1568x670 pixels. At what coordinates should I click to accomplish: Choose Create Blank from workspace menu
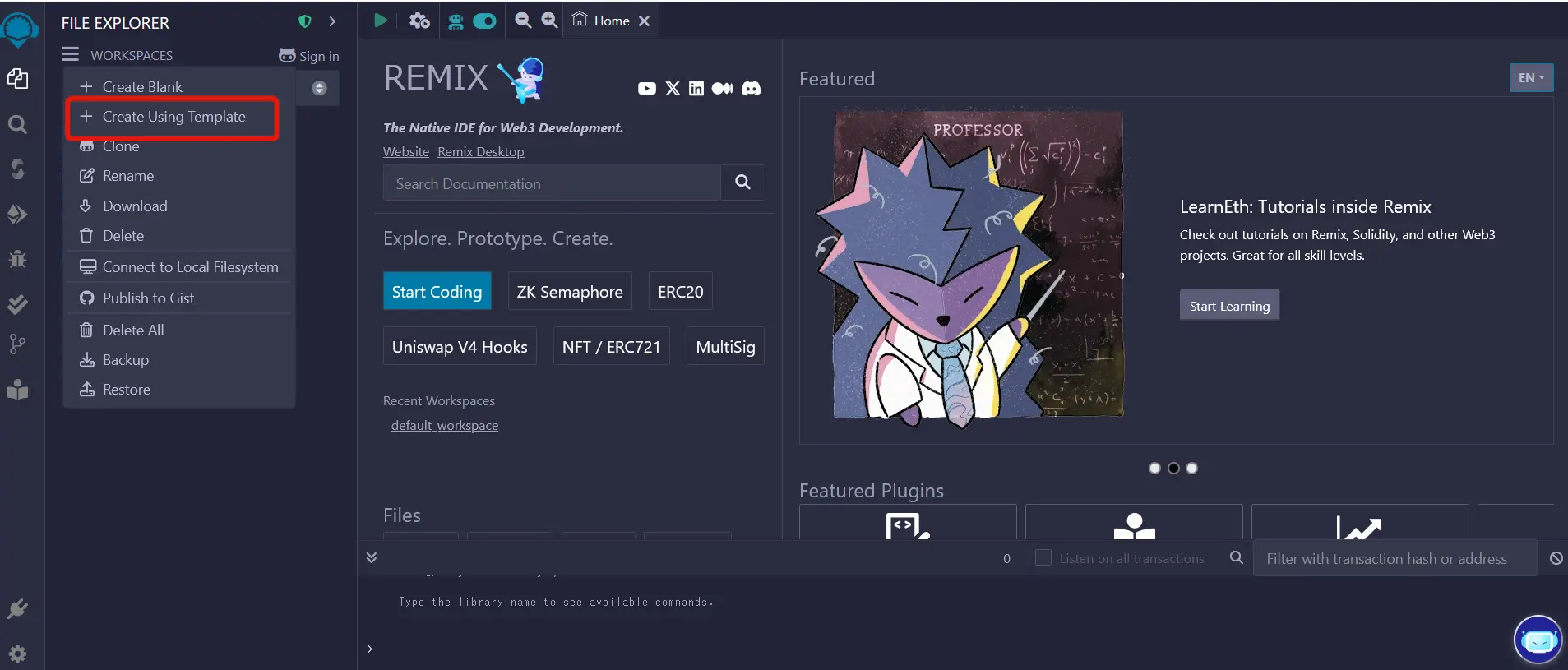click(x=131, y=86)
